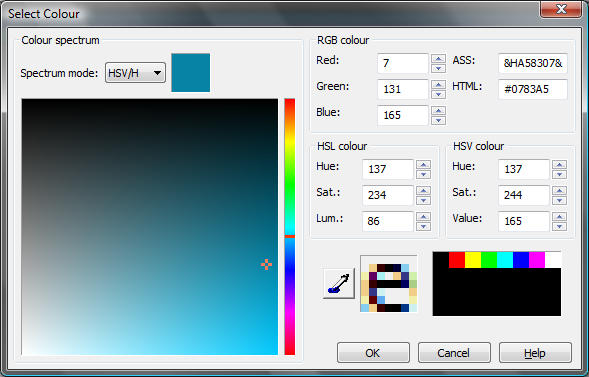This screenshot has height=377, width=589.
Task: Click the eyedropper magnified preview grid
Action: pyautogui.click(x=389, y=284)
